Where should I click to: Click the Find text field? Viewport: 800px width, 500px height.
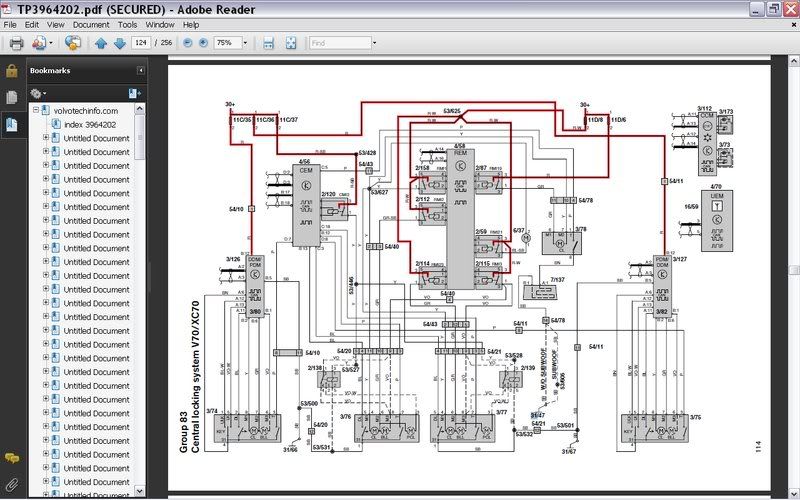click(340, 43)
